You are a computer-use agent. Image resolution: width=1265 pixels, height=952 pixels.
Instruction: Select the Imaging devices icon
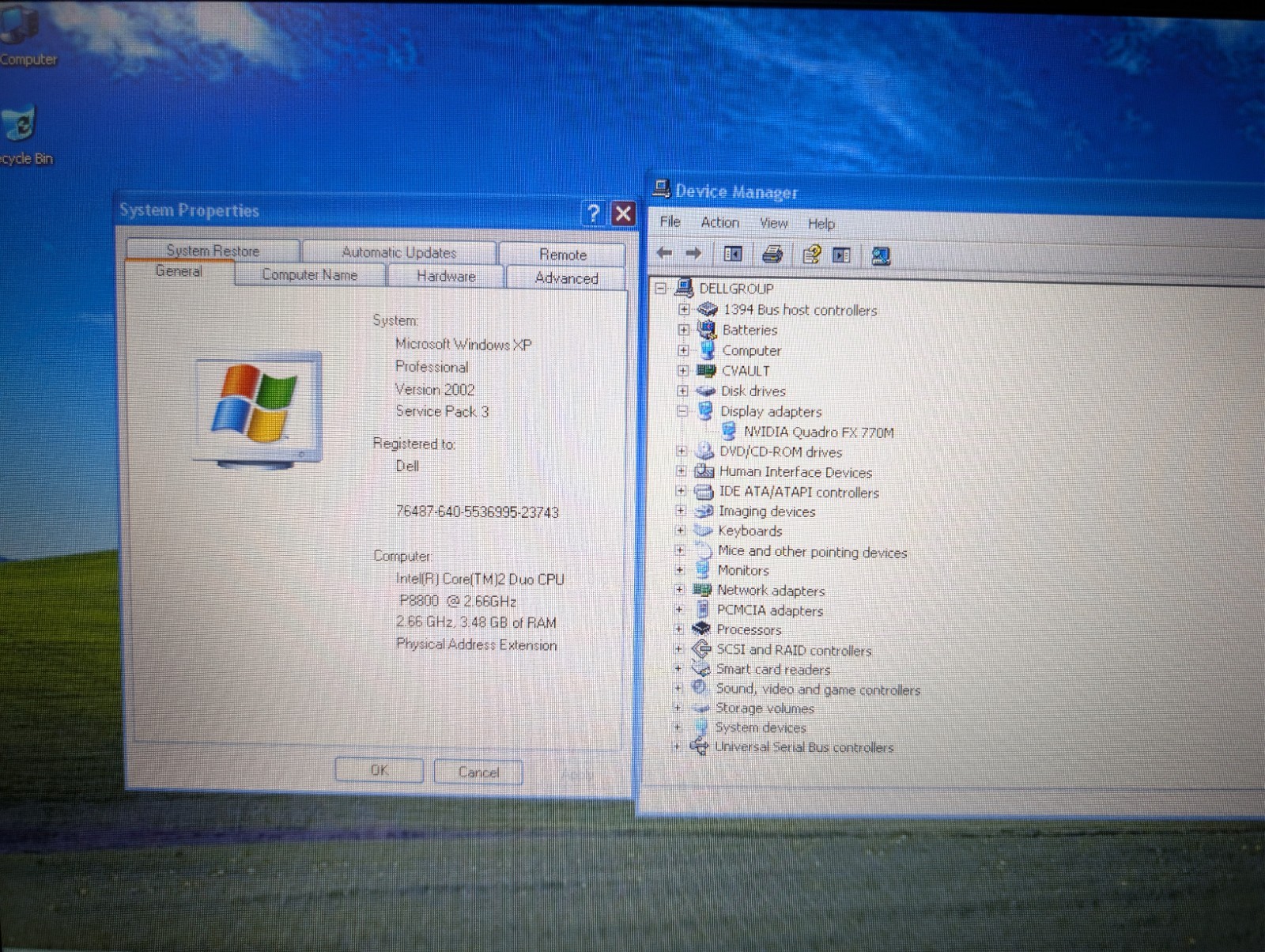pyautogui.click(x=703, y=511)
